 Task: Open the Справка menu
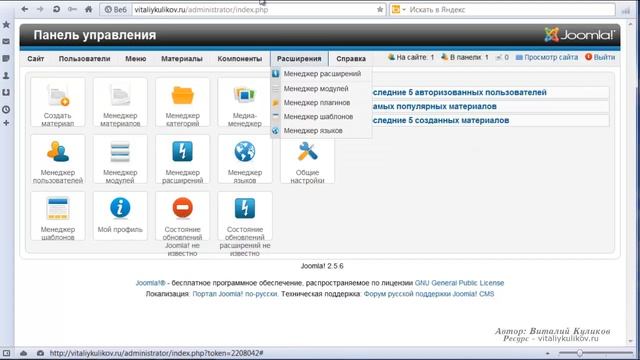pyautogui.click(x=351, y=59)
